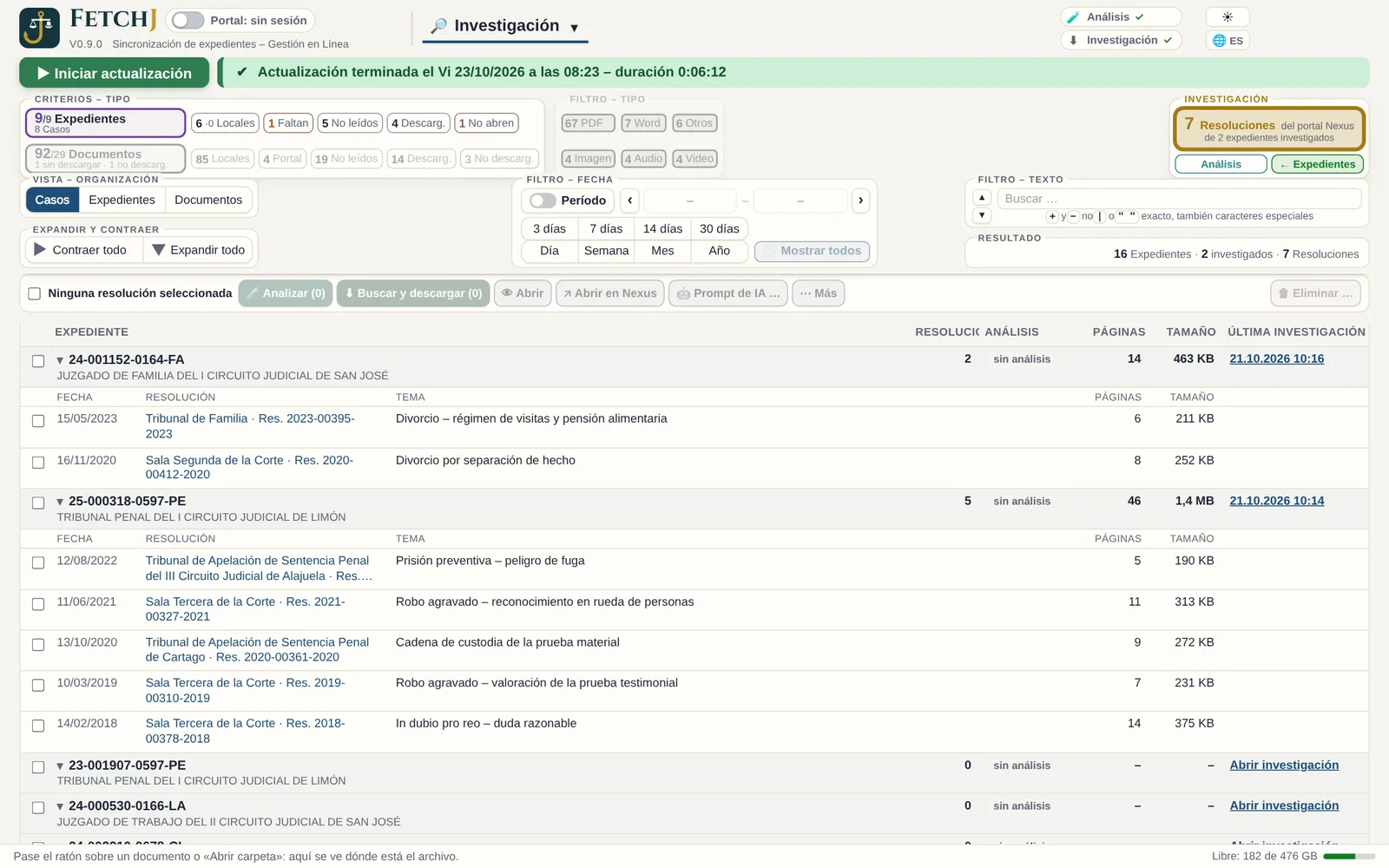Check expediente 24-001152-0164-FA checkbox
Screen dimensions: 1389x868
tap(38, 361)
